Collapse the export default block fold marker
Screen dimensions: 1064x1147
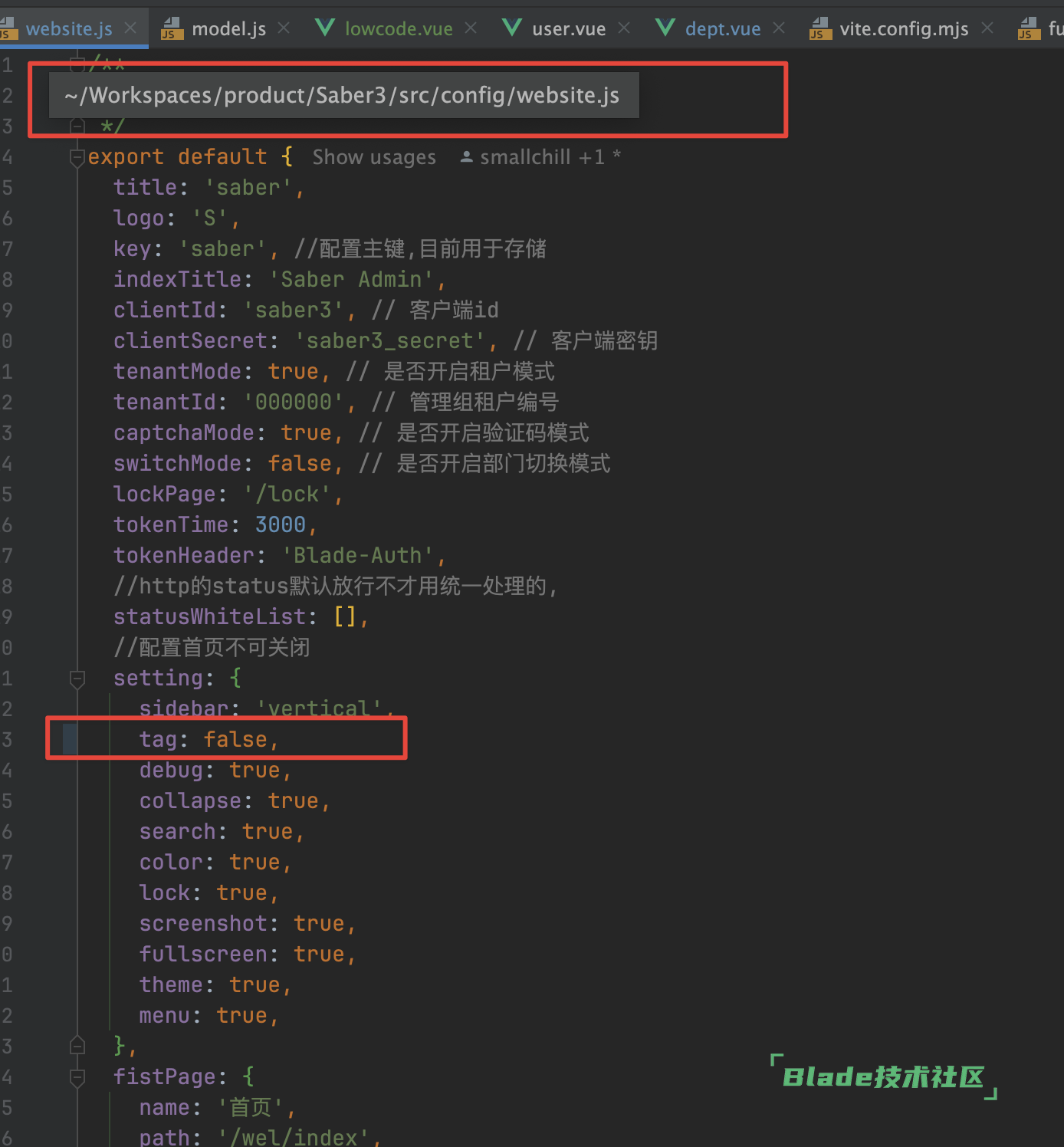(77, 158)
